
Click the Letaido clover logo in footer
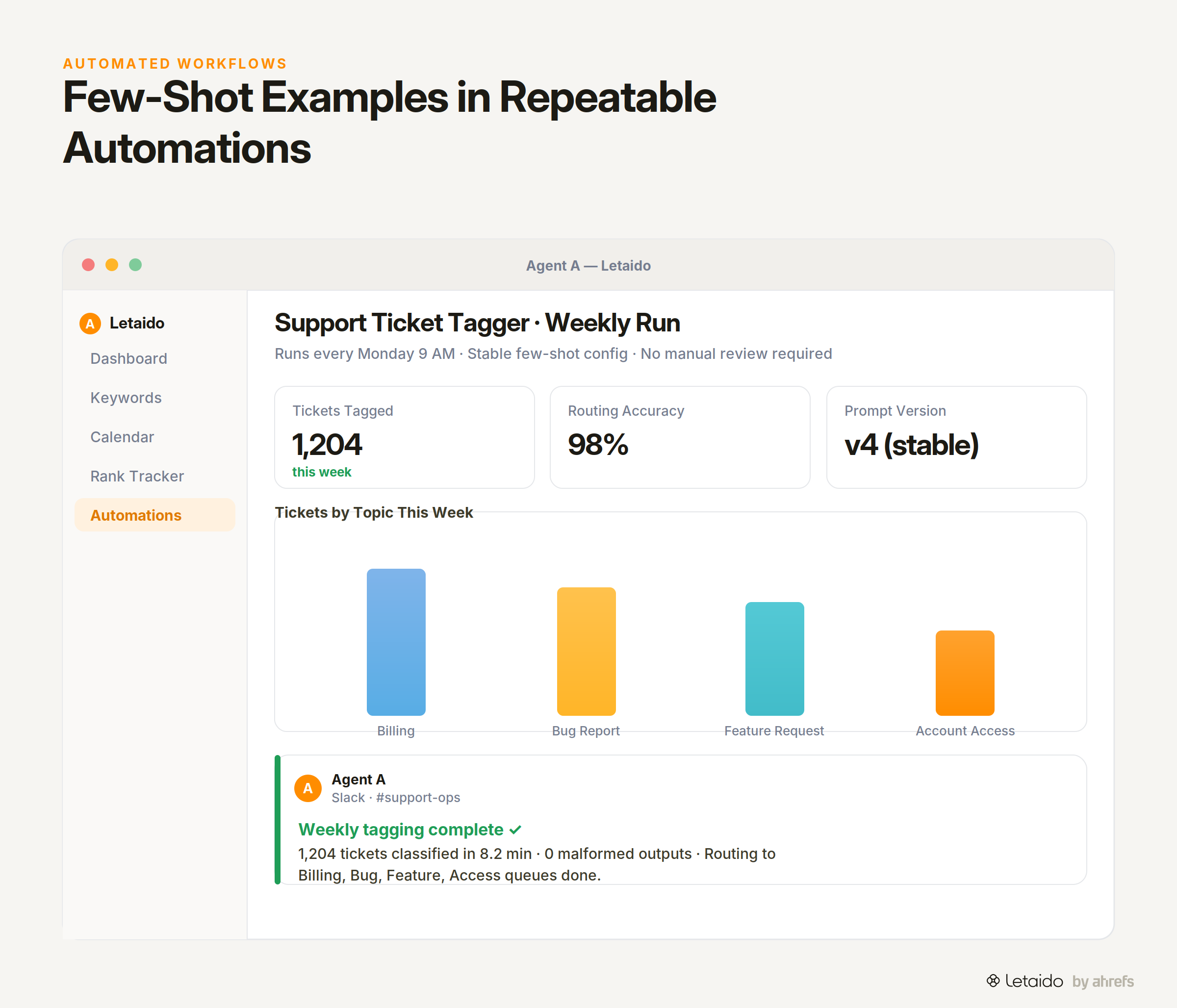(993, 981)
